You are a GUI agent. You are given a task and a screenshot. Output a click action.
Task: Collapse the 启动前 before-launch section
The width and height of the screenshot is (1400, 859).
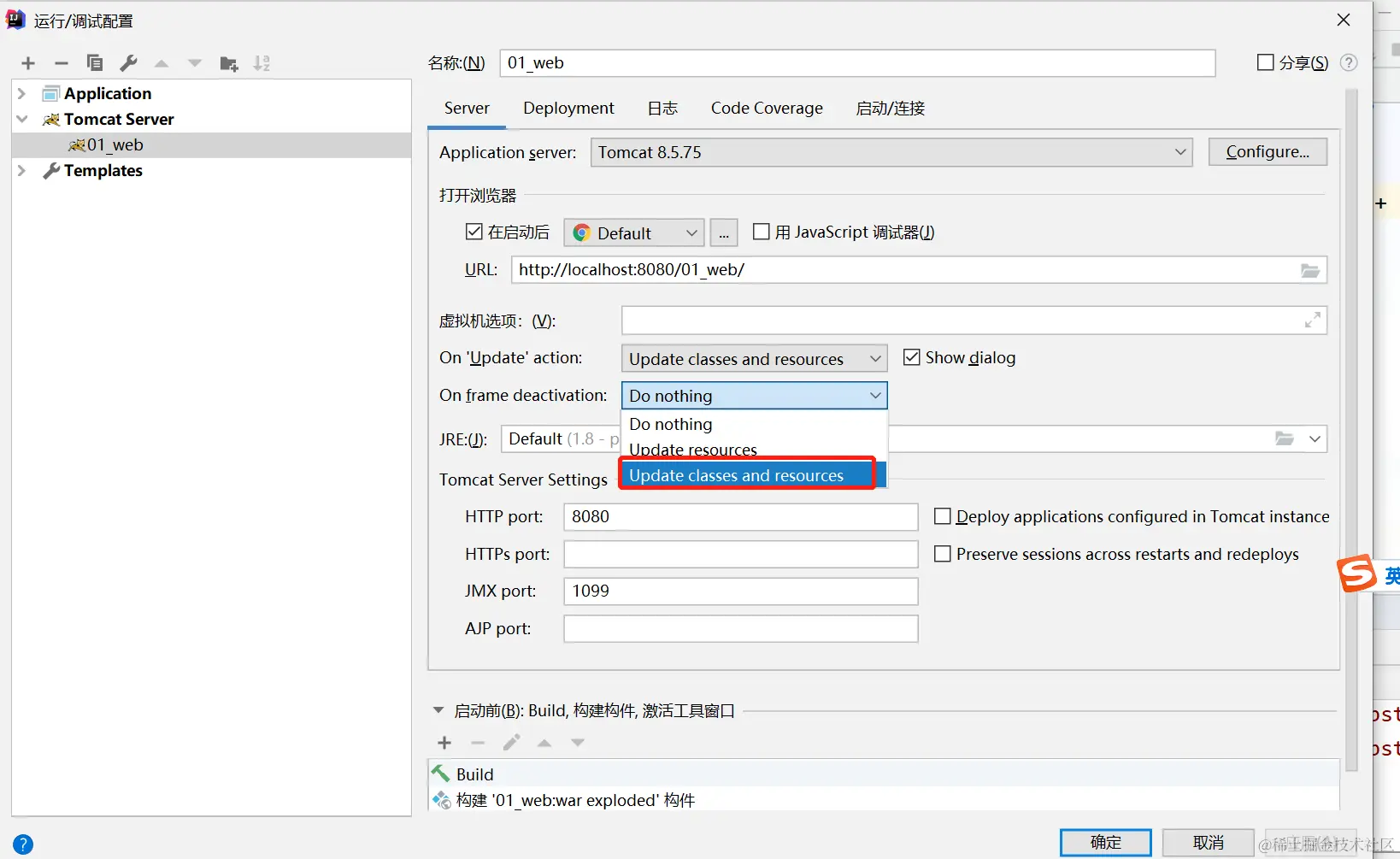tap(438, 710)
